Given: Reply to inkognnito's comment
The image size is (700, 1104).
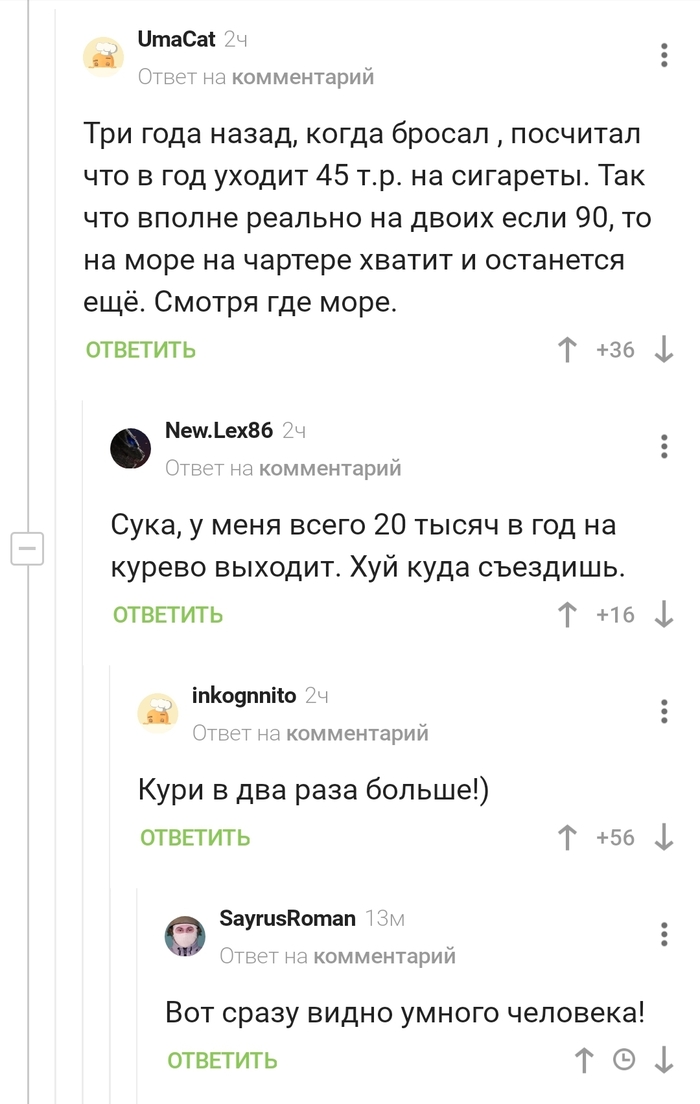Looking at the screenshot, I should coord(195,838).
